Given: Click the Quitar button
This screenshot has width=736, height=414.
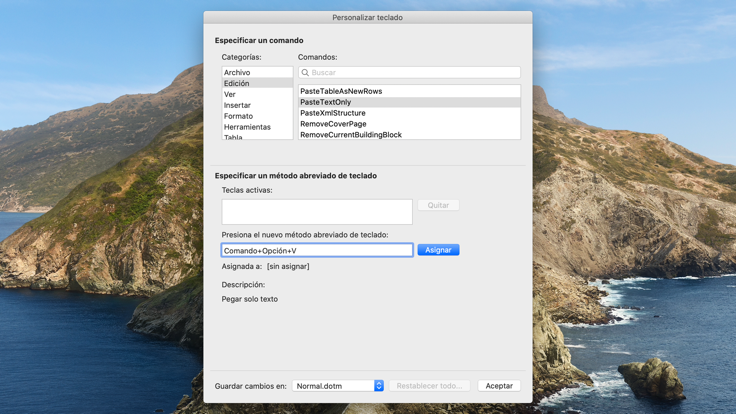Looking at the screenshot, I should point(438,205).
